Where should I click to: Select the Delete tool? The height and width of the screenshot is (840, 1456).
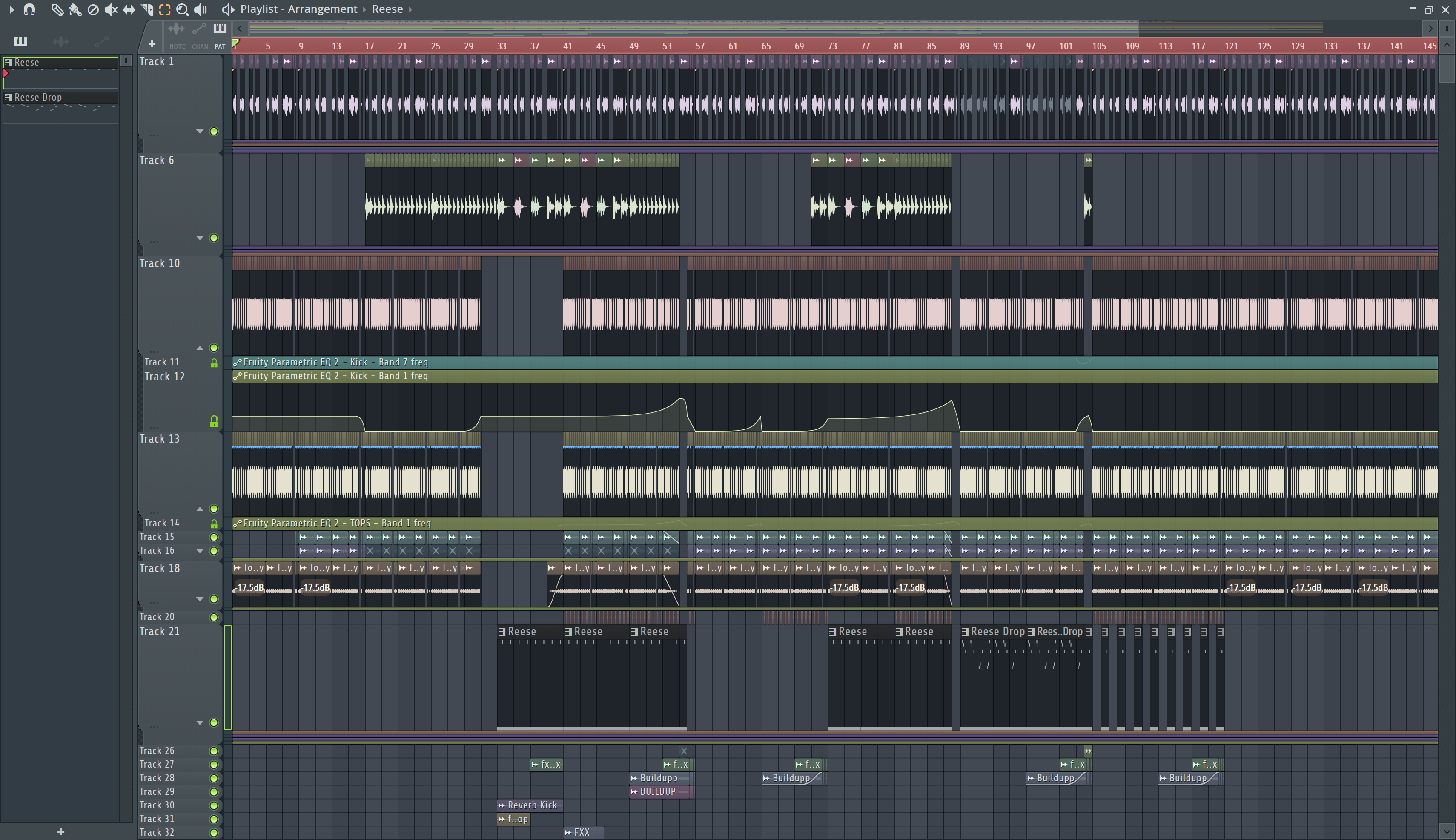[x=93, y=9]
